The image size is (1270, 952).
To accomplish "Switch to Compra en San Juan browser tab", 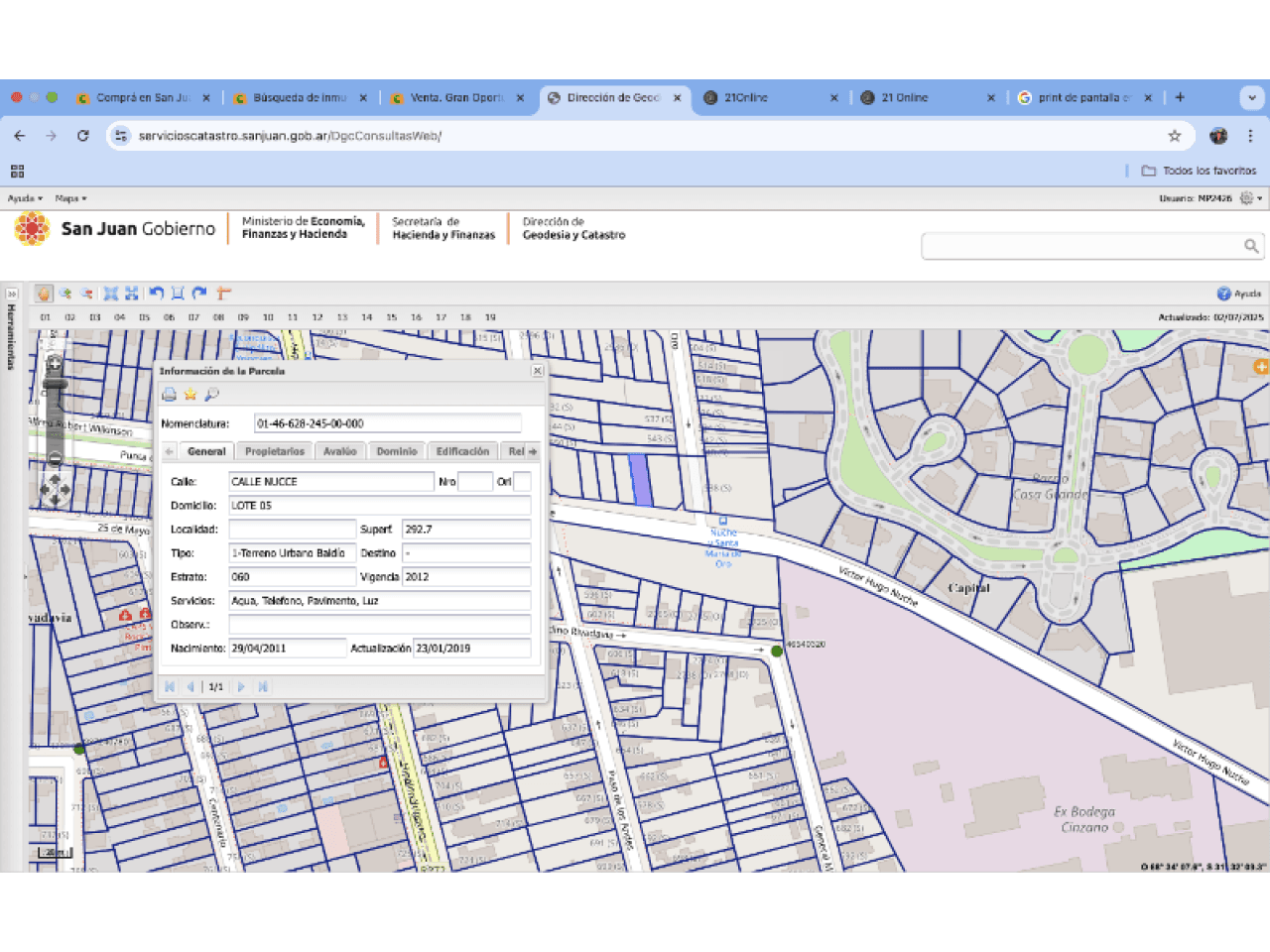I will 142,98.
